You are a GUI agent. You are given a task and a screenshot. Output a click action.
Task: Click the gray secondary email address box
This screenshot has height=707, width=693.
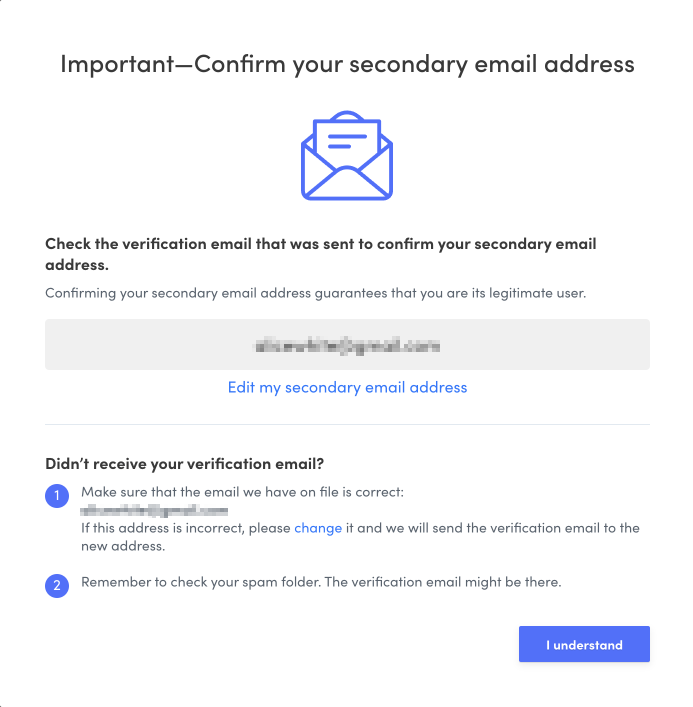point(347,345)
